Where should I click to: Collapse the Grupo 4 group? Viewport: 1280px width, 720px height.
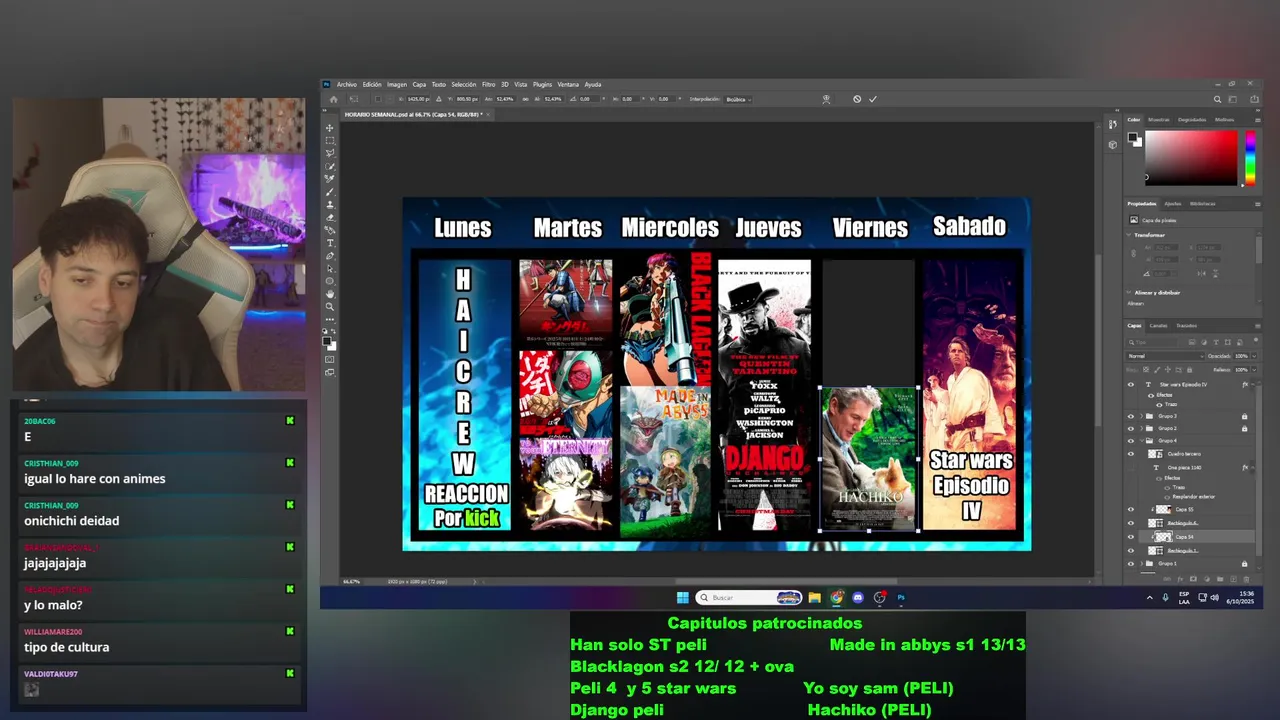(1141, 440)
